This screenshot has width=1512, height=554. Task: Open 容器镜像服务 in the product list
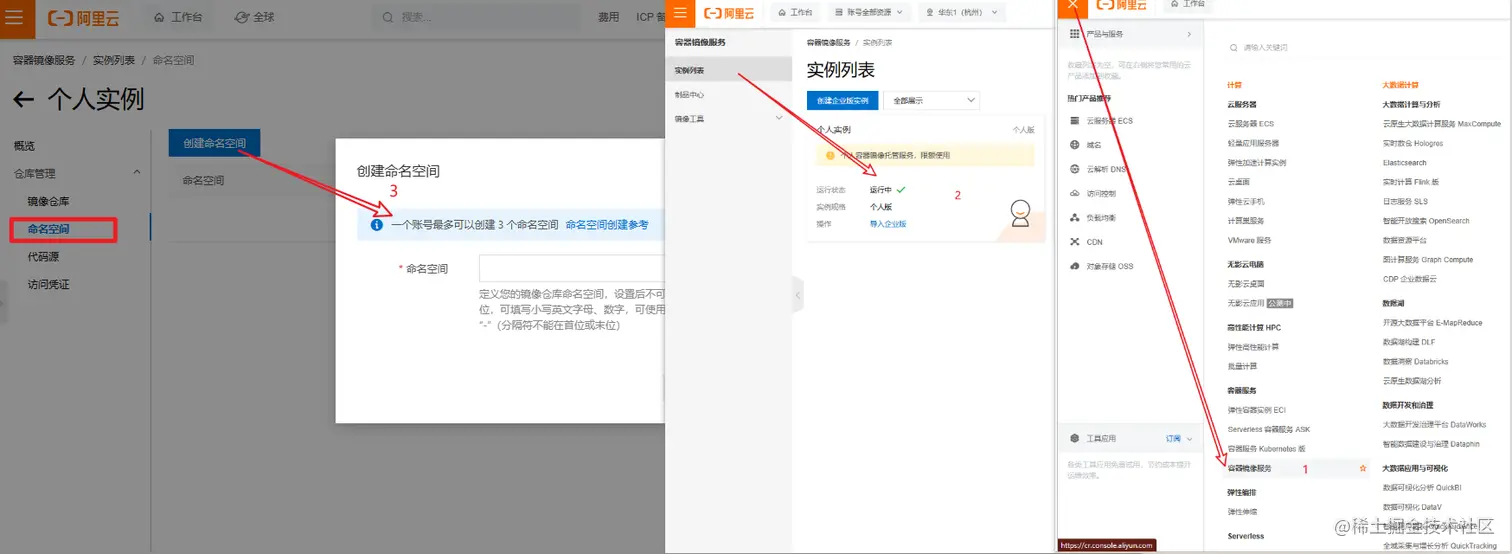(x=1250, y=468)
